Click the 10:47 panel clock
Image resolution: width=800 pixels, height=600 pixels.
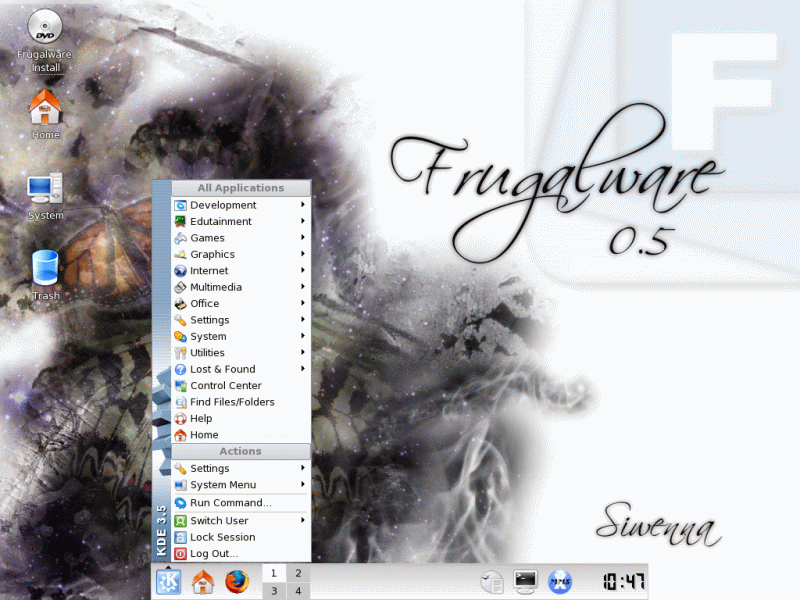[623, 582]
